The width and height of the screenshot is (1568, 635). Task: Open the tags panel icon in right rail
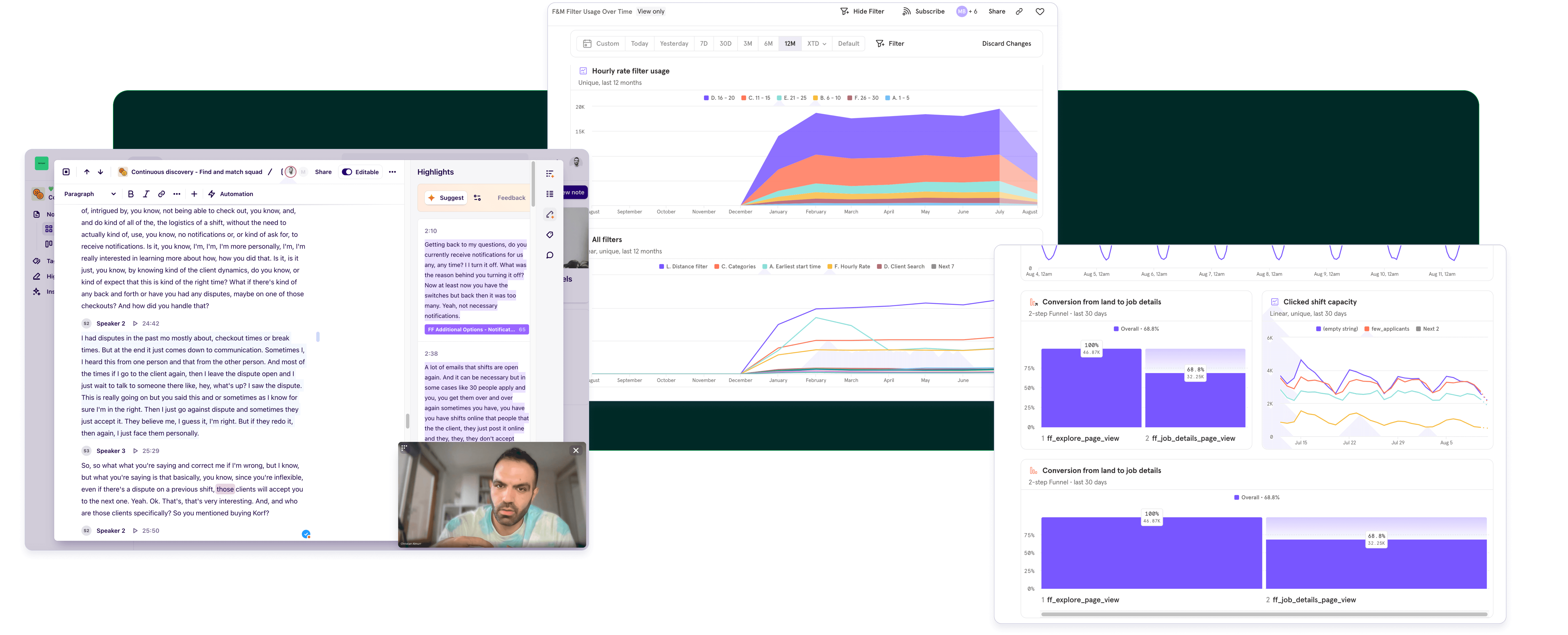pyautogui.click(x=550, y=235)
